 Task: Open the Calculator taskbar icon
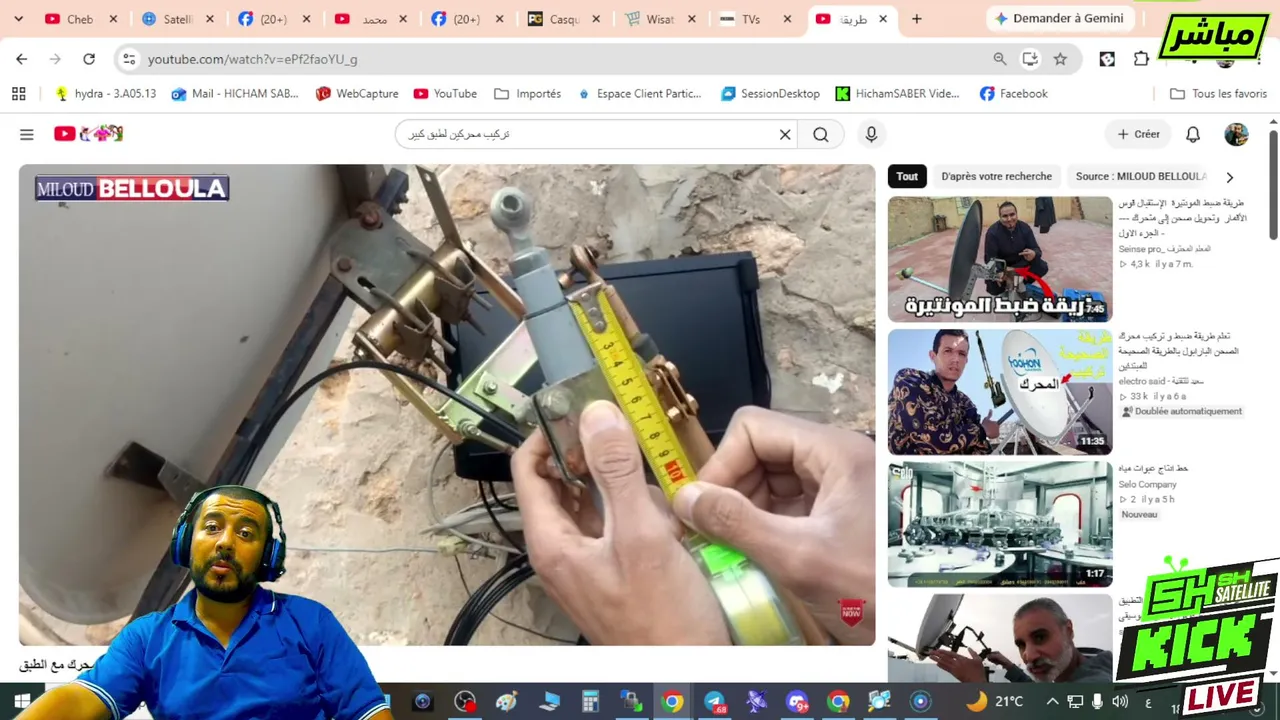(x=590, y=701)
